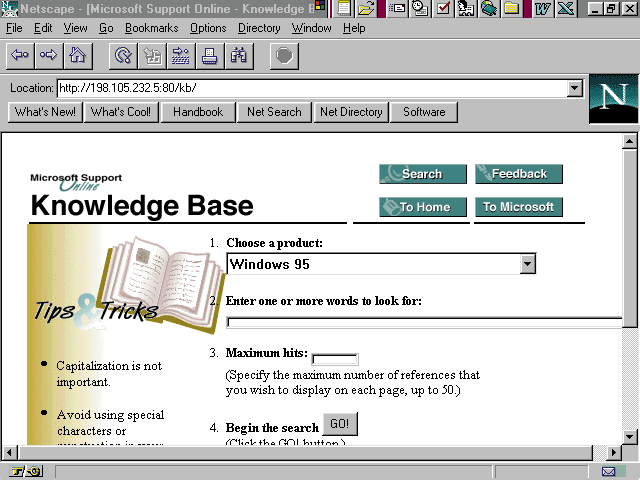
Task: Click the Open Location toolbar icon
Action: pyautogui.click(x=181, y=55)
